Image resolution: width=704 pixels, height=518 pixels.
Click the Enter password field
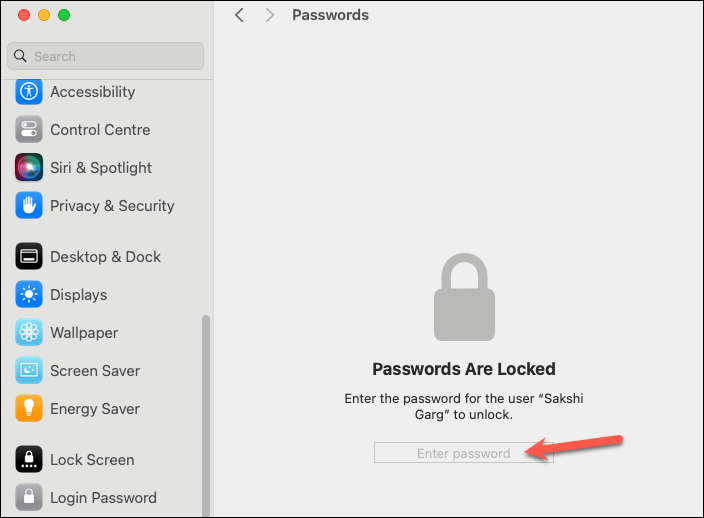[464, 453]
